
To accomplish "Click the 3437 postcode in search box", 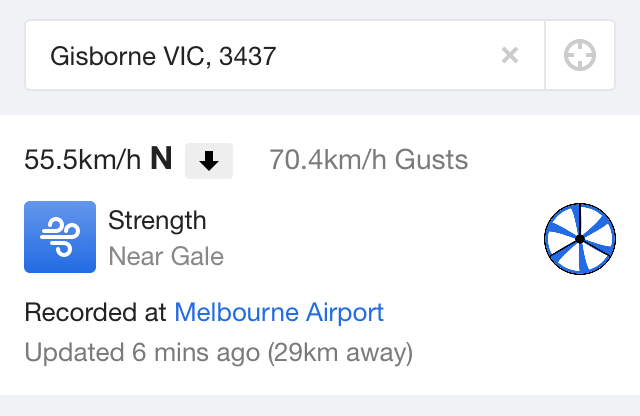I will tap(248, 56).
